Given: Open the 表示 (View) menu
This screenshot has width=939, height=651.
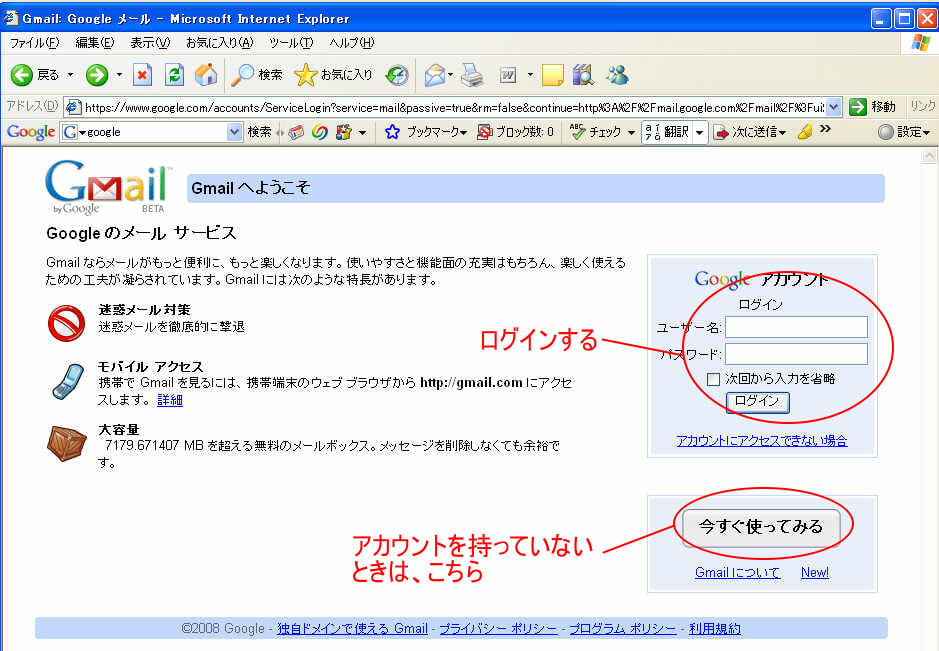Looking at the screenshot, I should coord(150,43).
